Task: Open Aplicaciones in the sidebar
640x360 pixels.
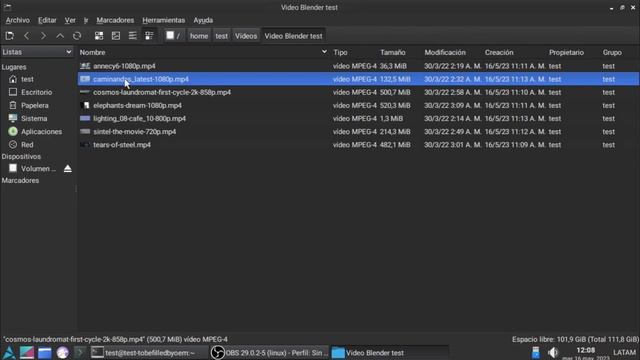Action: pos(41,131)
